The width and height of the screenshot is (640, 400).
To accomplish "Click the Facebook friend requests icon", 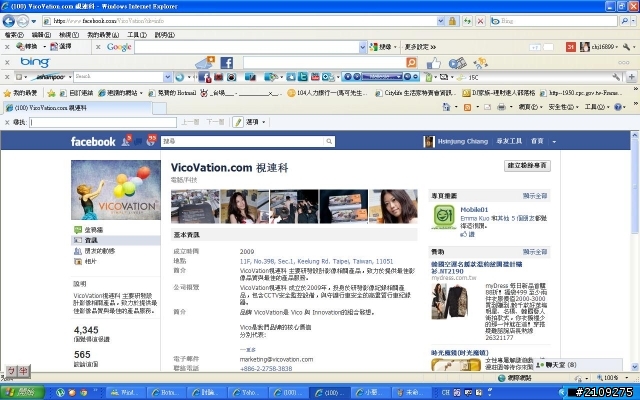I will coord(126,141).
